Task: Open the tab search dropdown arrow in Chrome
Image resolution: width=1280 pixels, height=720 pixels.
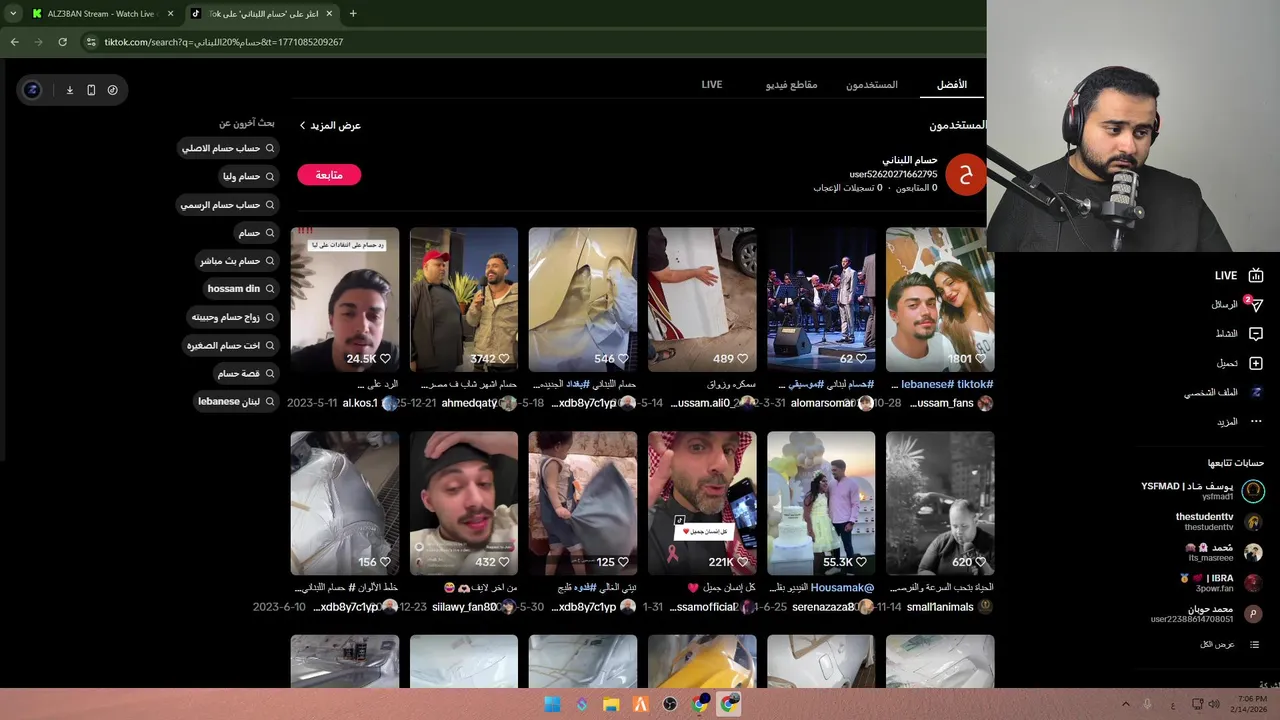Action: click(12, 14)
